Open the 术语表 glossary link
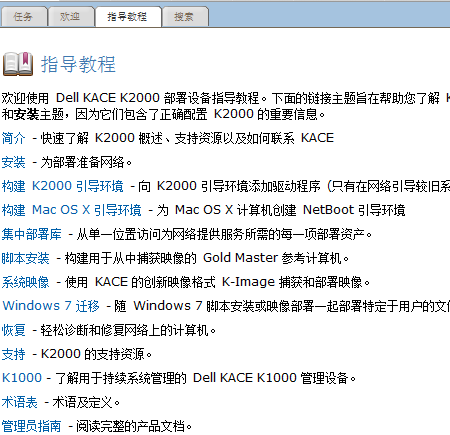 [20, 402]
